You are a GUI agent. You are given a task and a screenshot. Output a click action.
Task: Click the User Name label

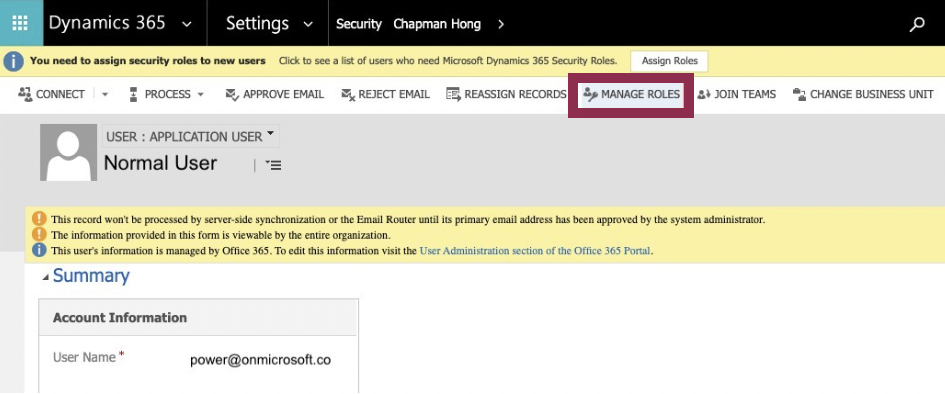pos(84,357)
